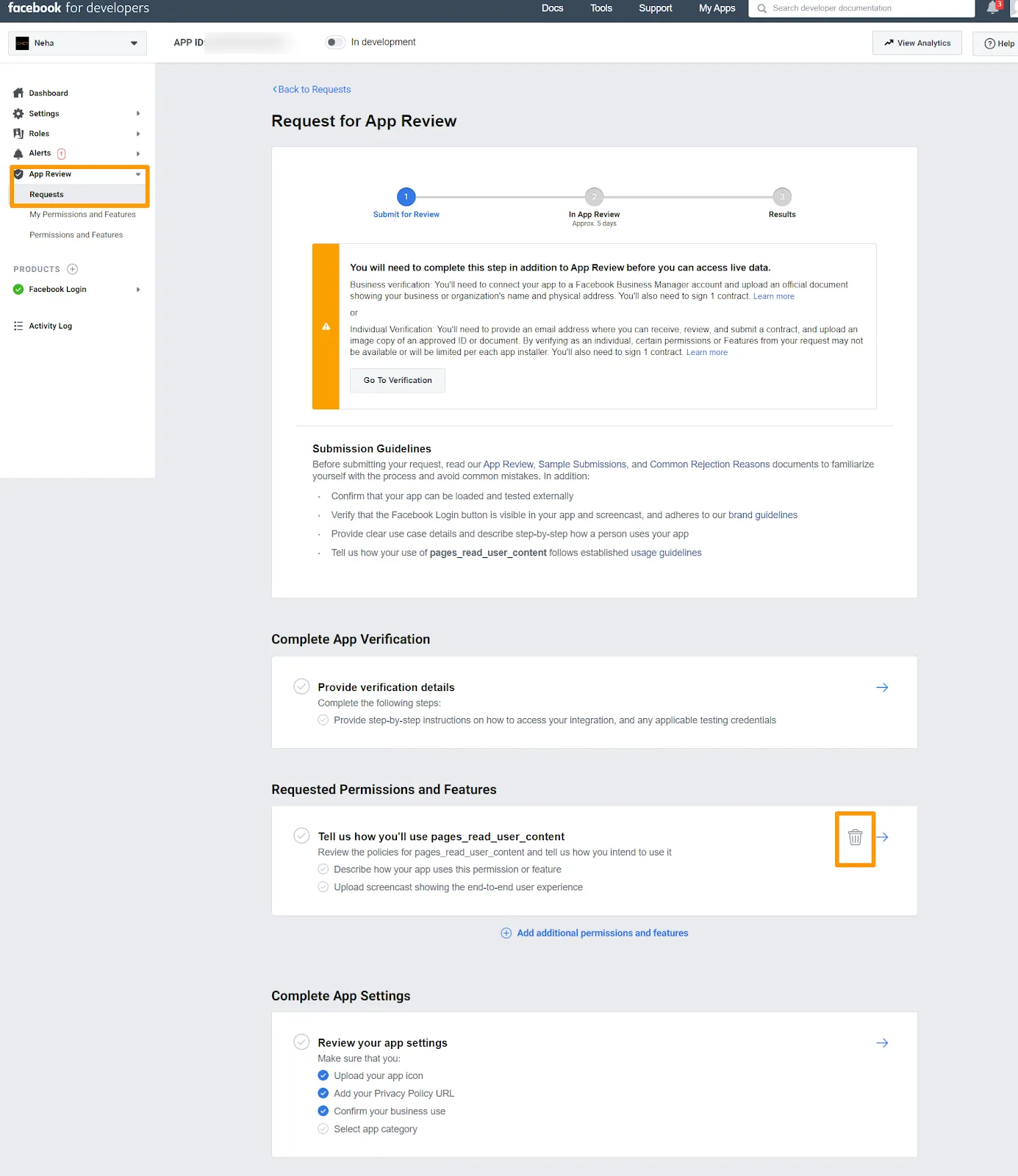
Task: Click step 2 In App Review circle
Action: [594, 197]
